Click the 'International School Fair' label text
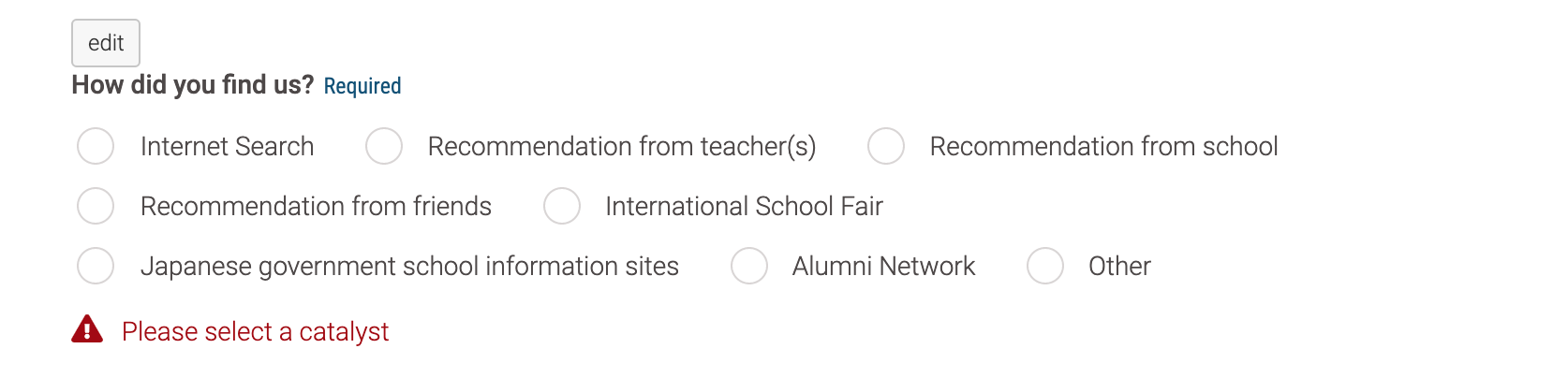 (745, 206)
